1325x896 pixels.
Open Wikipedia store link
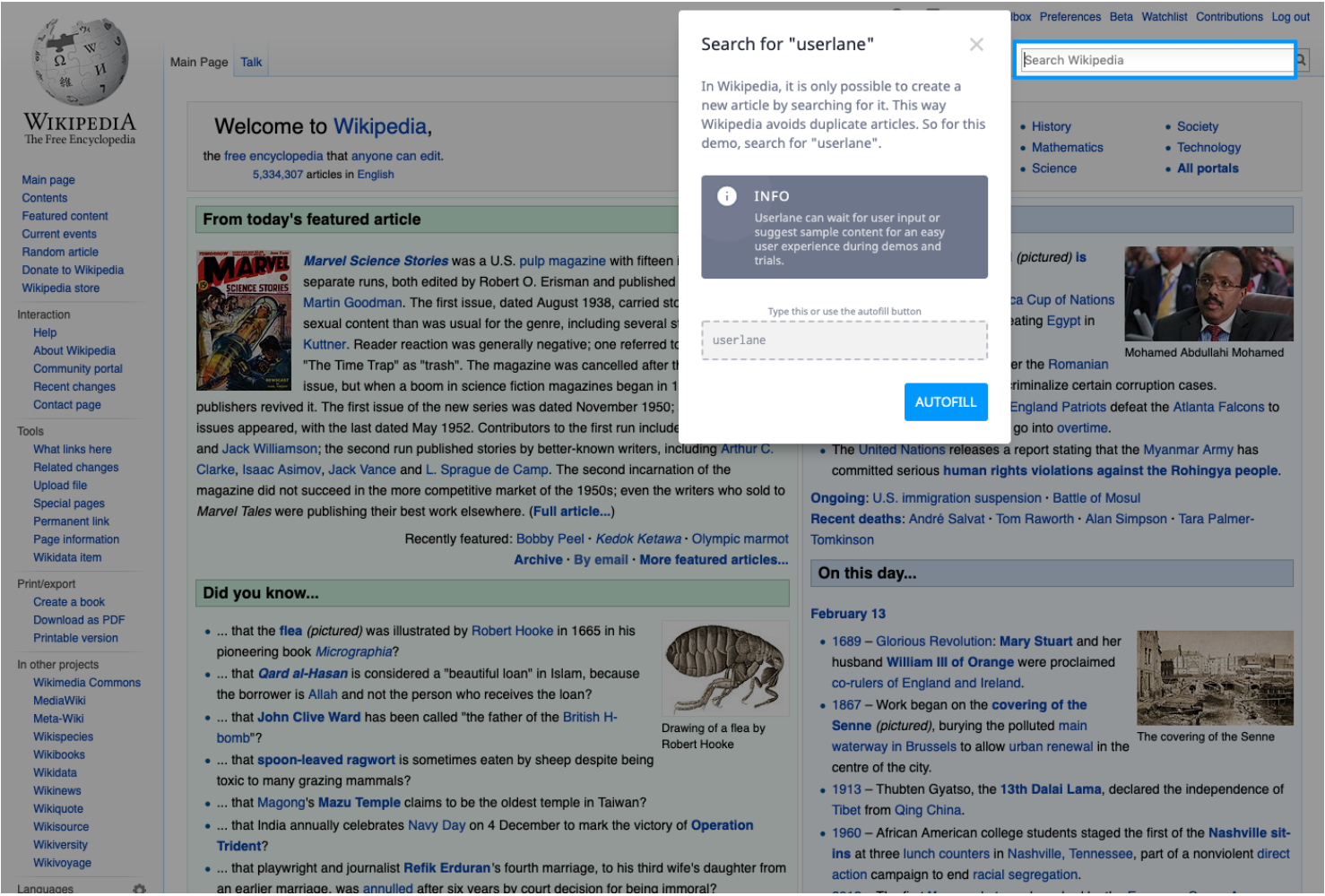pos(61,288)
